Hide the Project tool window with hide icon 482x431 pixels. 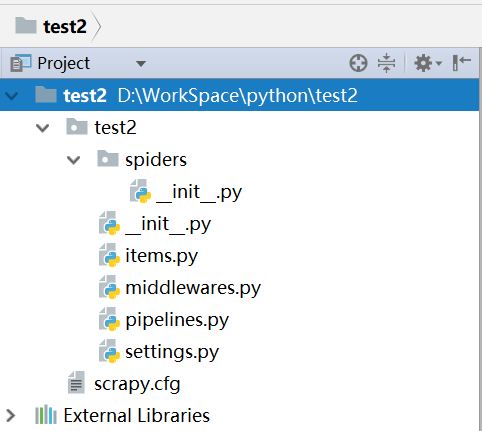click(x=462, y=63)
